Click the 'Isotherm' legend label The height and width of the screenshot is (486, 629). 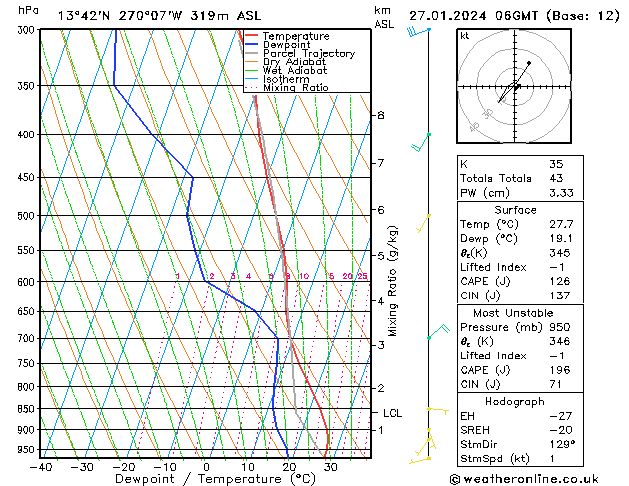click(x=286, y=79)
